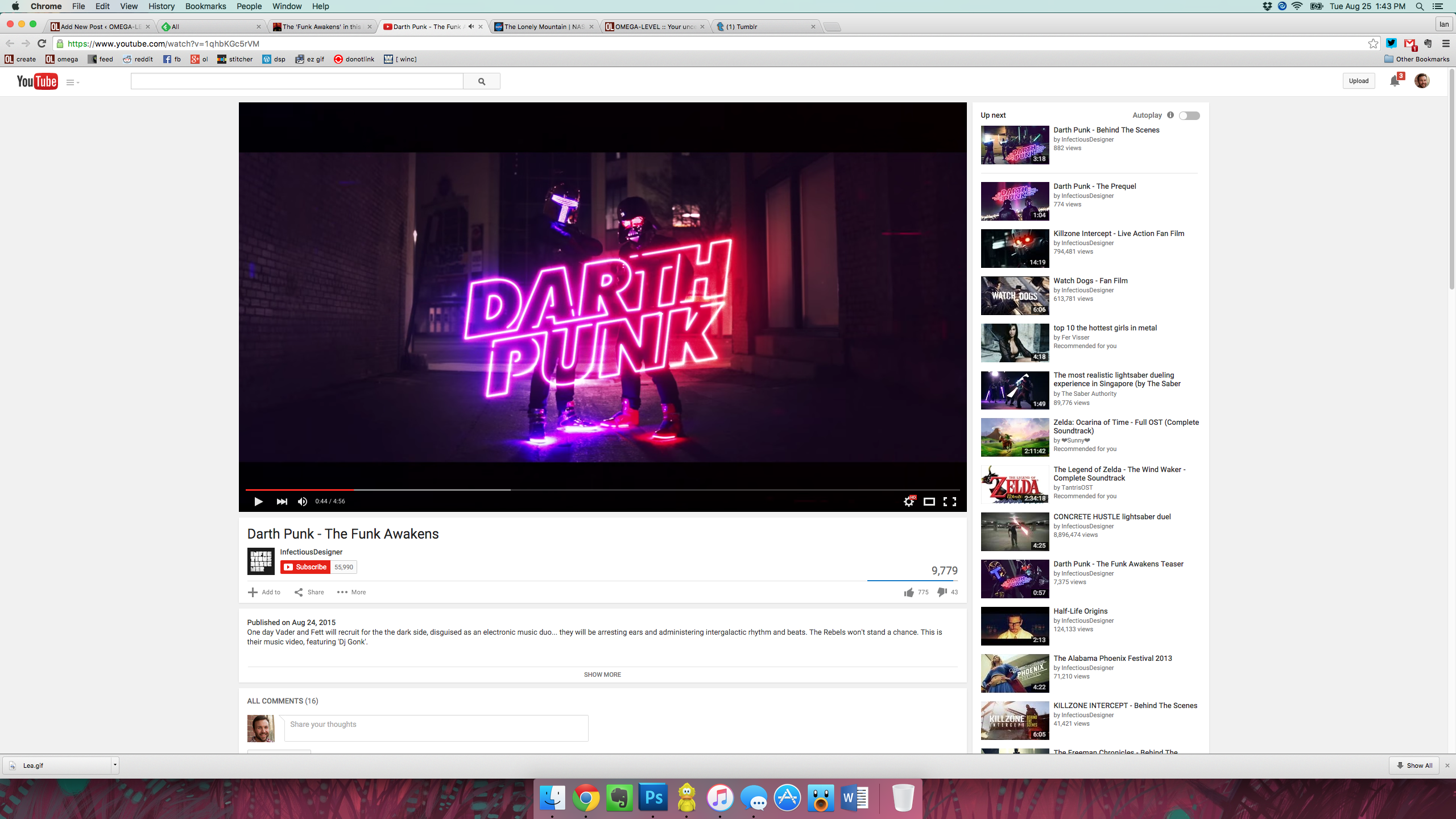Open Killzone Intercept - Live Action Fan Film
The height and width of the screenshot is (819, 1456).
coord(1119,233)
